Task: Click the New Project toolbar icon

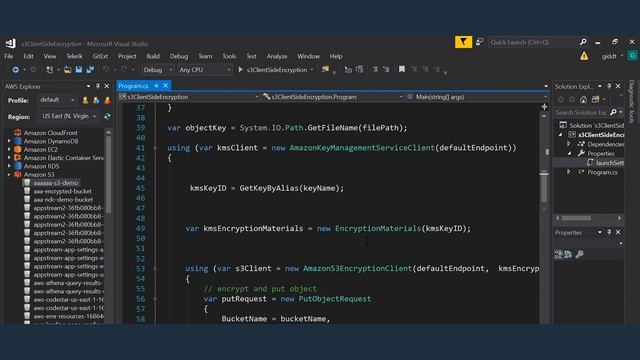Action: 49,70
